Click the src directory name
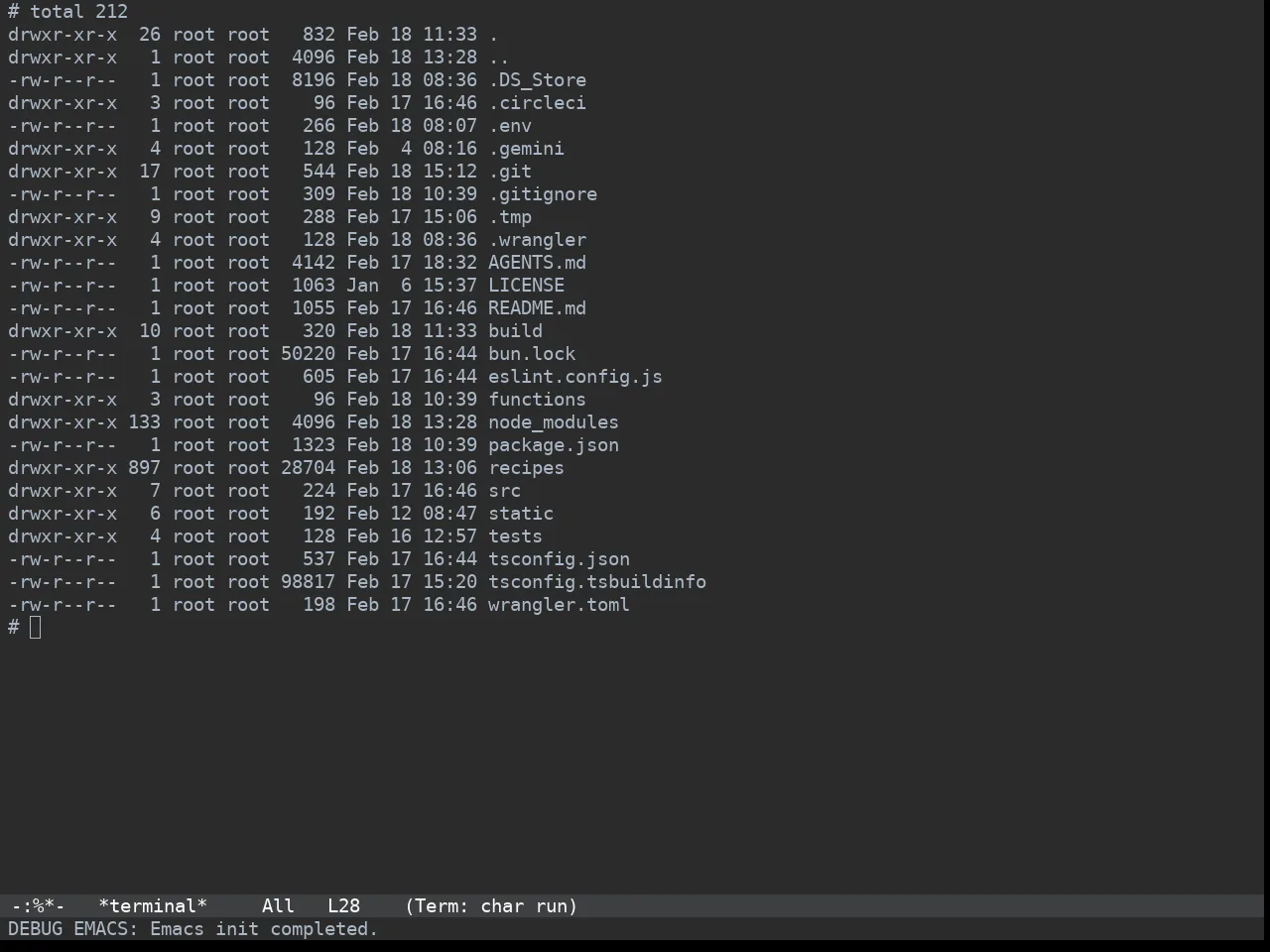The height and width of the screenshot is (952, 1270). pyautogui.click(x=504, y=491)
